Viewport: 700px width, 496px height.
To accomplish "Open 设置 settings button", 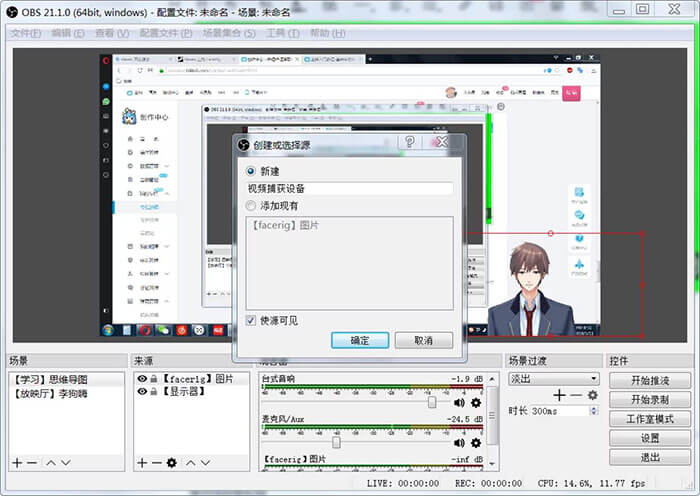I will point(650,438).
